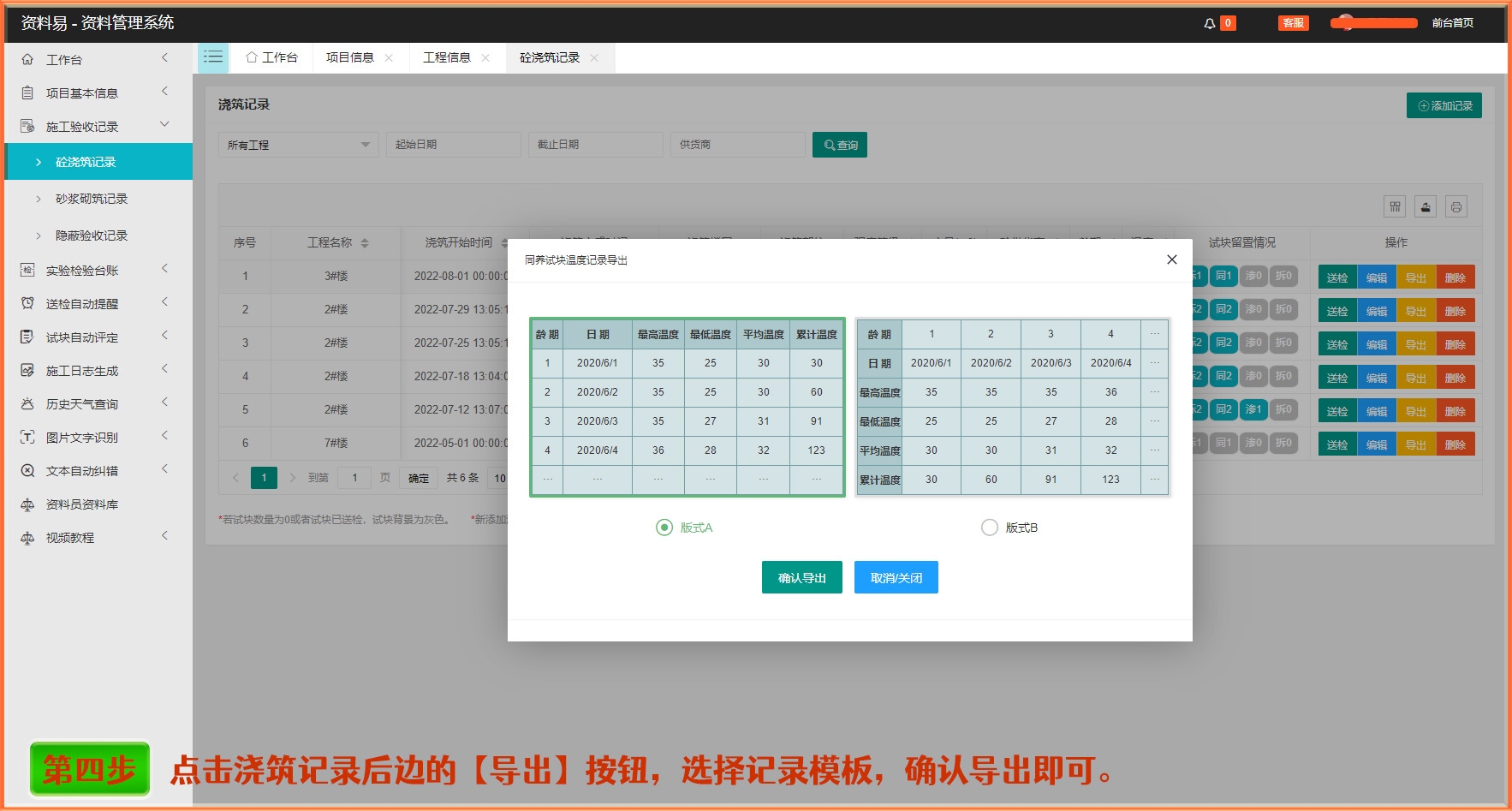
Task: Close the 项目信息 tab with its X
Action: coord(389,57)
